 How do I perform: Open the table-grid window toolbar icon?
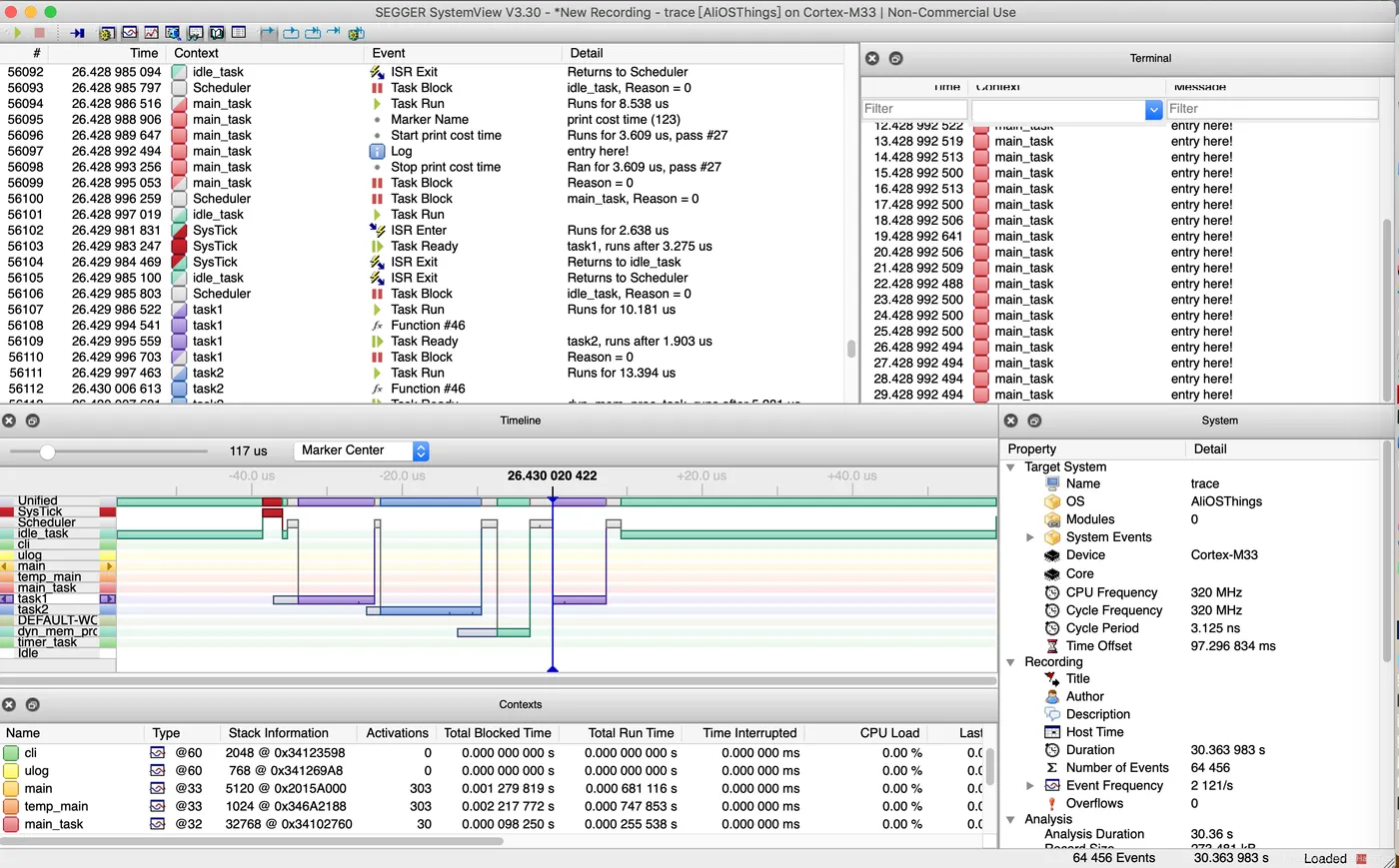click(239, 33)
